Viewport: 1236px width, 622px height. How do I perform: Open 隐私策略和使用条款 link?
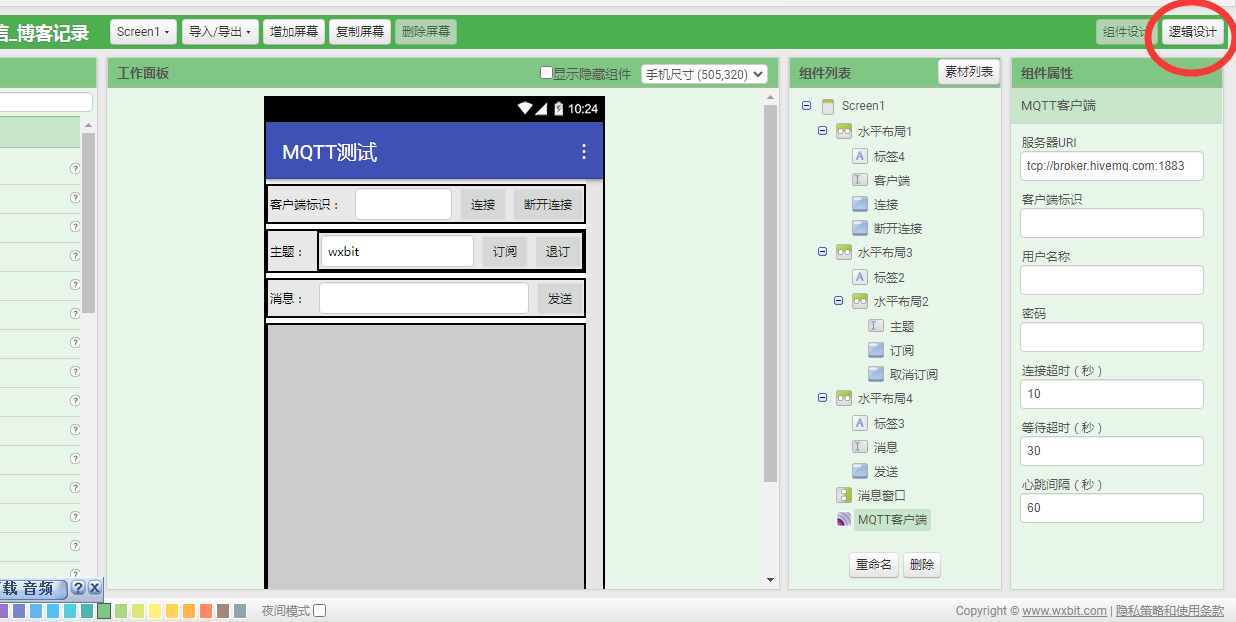click(x=1170, y=611)
